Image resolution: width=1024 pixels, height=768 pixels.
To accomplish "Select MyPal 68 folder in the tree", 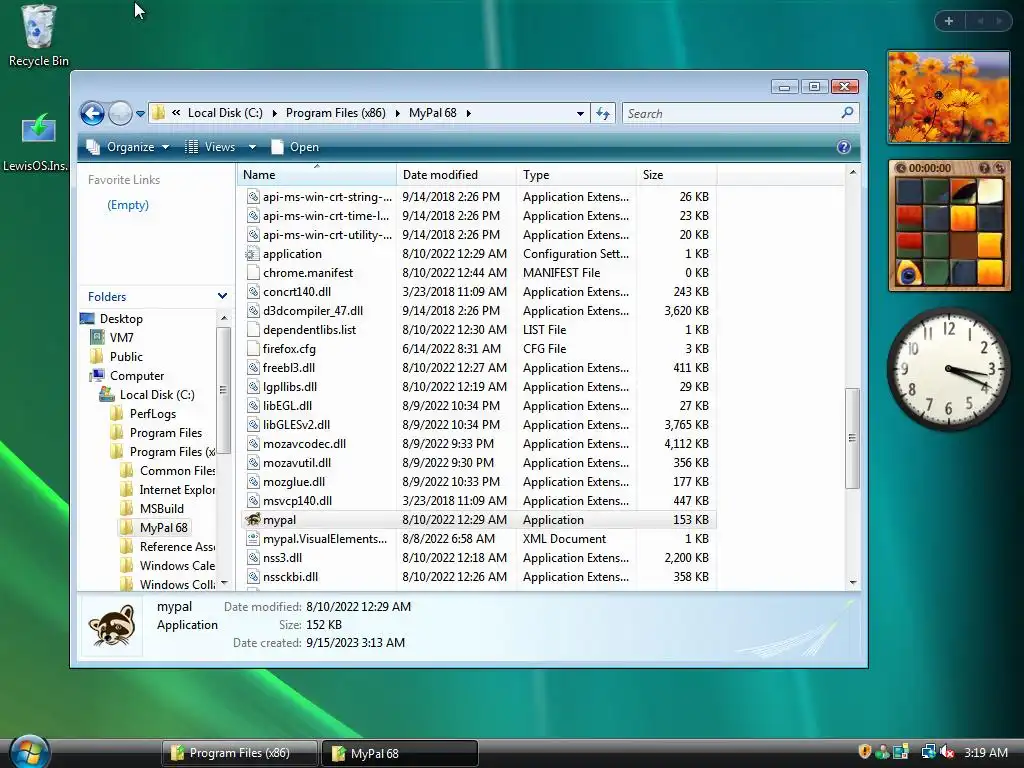I will 163,527.
